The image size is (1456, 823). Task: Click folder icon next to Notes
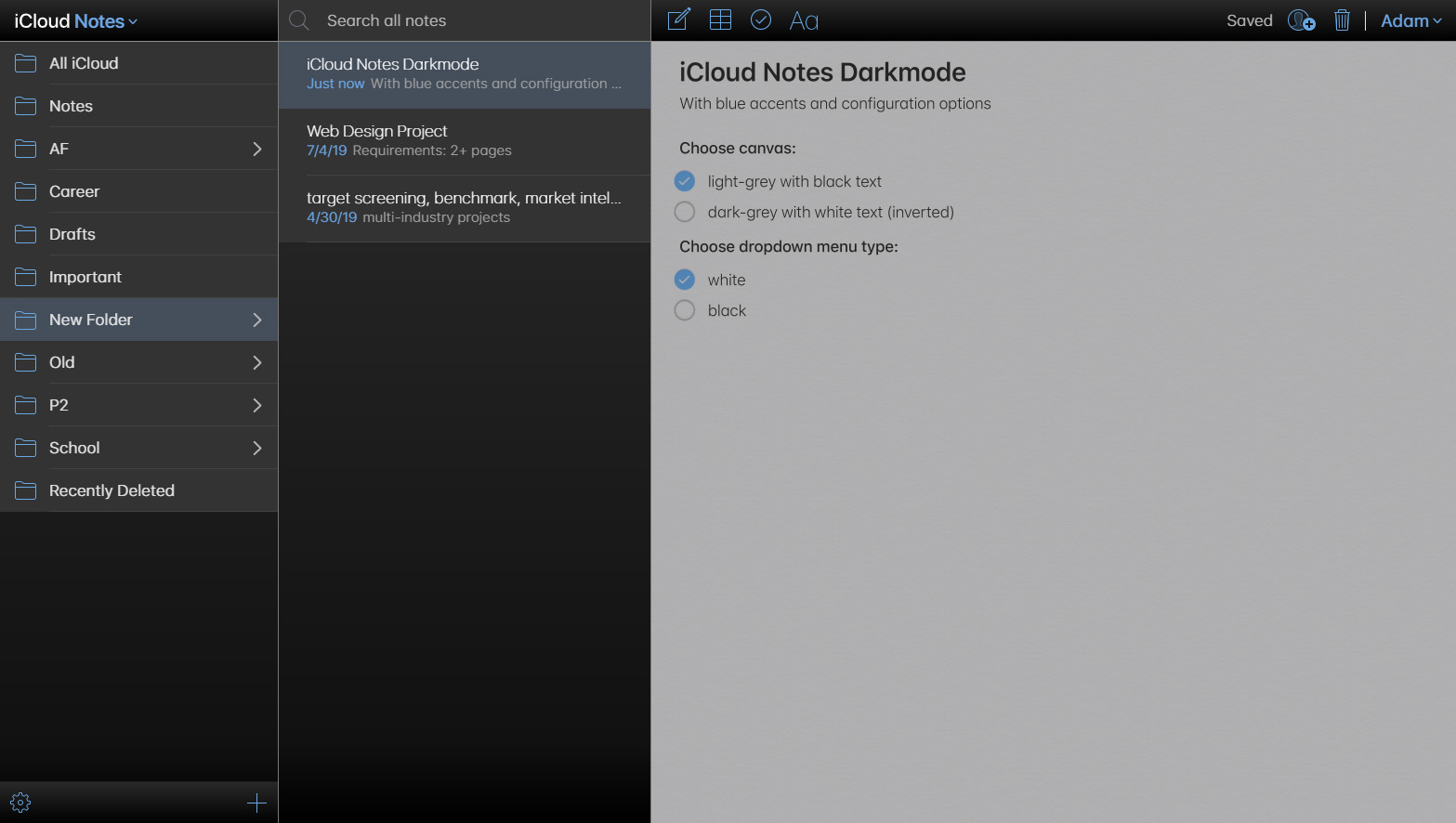point(26,106)
